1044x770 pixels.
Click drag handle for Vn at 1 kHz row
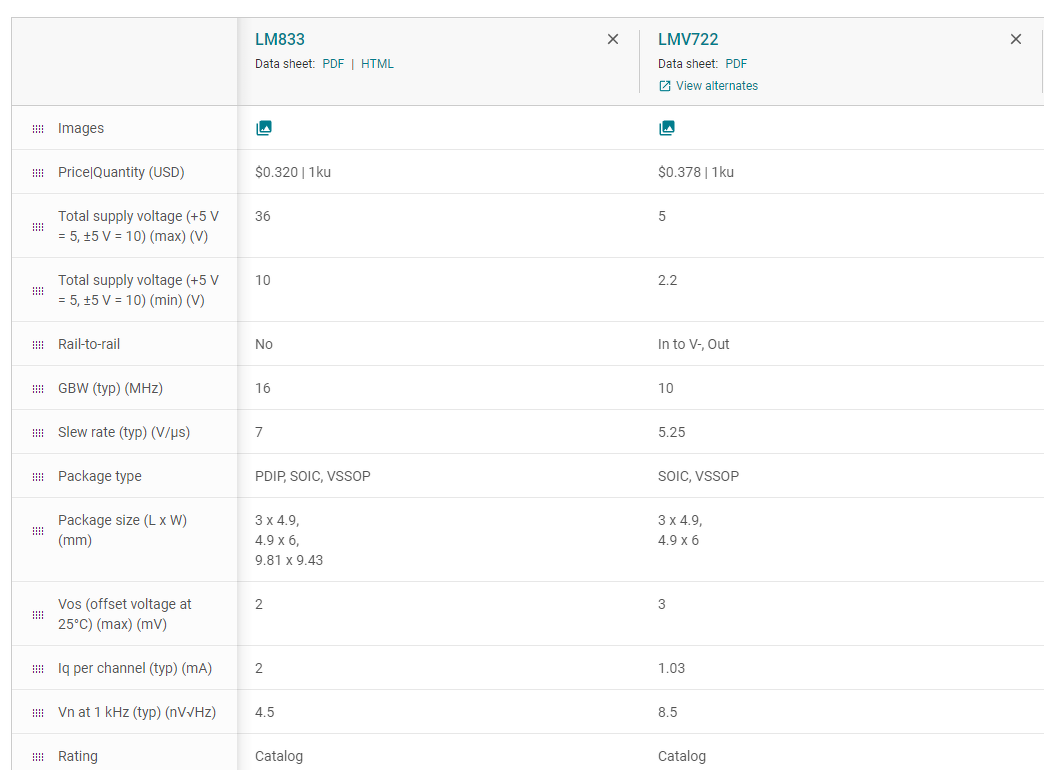pyautogui.click(x=38, y=712)
